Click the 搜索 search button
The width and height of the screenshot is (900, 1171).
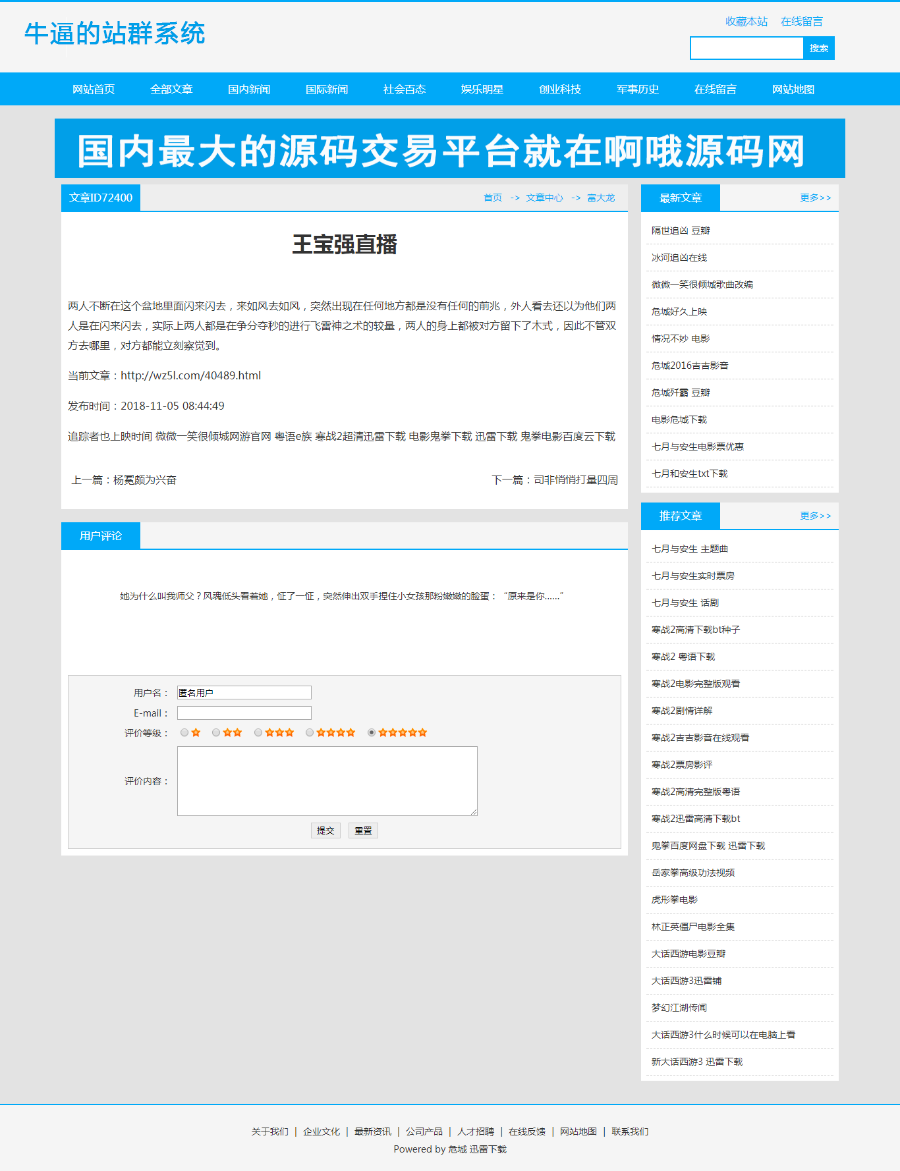819,47
